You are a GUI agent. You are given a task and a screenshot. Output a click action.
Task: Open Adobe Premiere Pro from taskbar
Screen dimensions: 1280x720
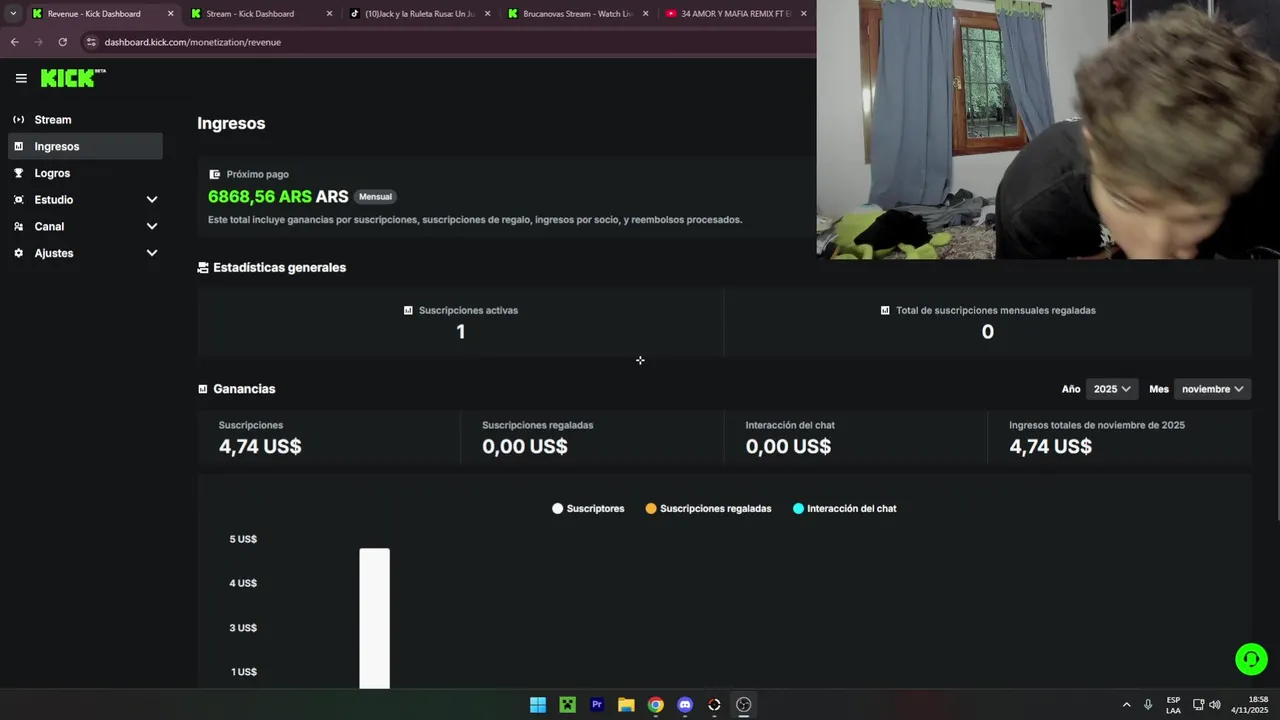pyautogui.click(x=597, y=705)
